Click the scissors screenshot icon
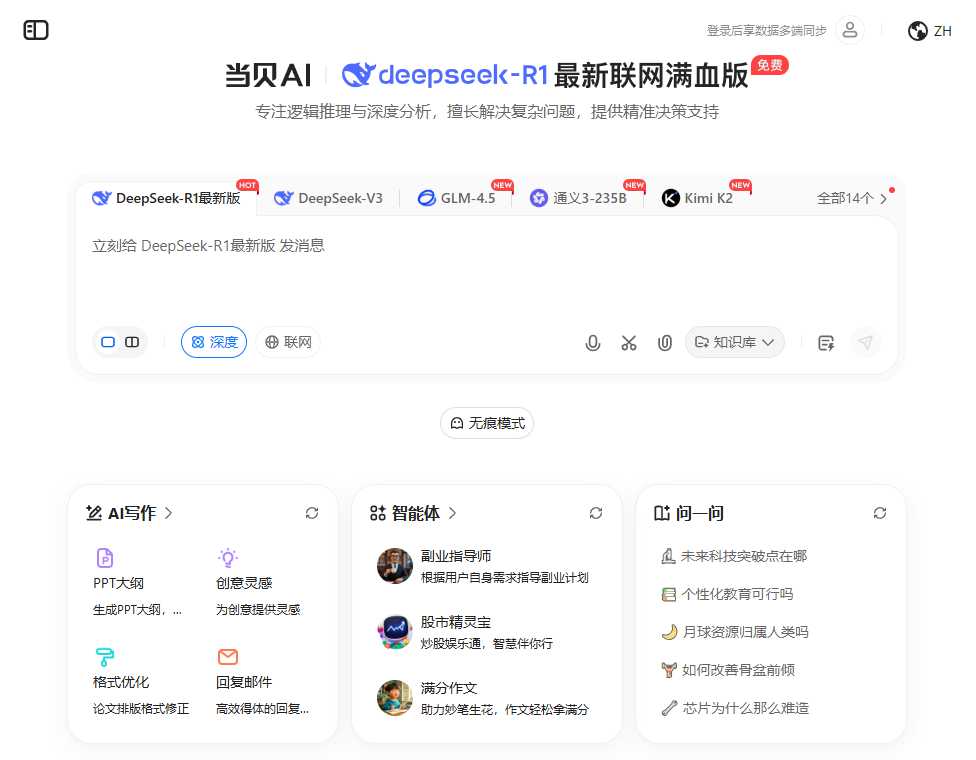The height and width of the screenshot is (760, 976). 629,342
